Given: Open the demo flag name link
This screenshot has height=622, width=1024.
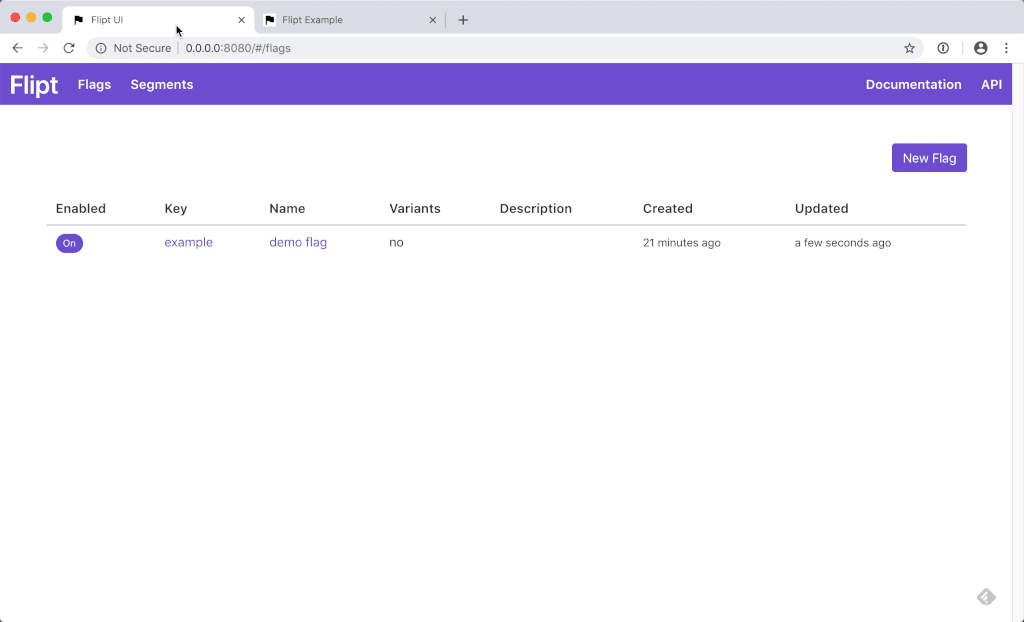Looking at the screenshot, I should click(298, 242).
